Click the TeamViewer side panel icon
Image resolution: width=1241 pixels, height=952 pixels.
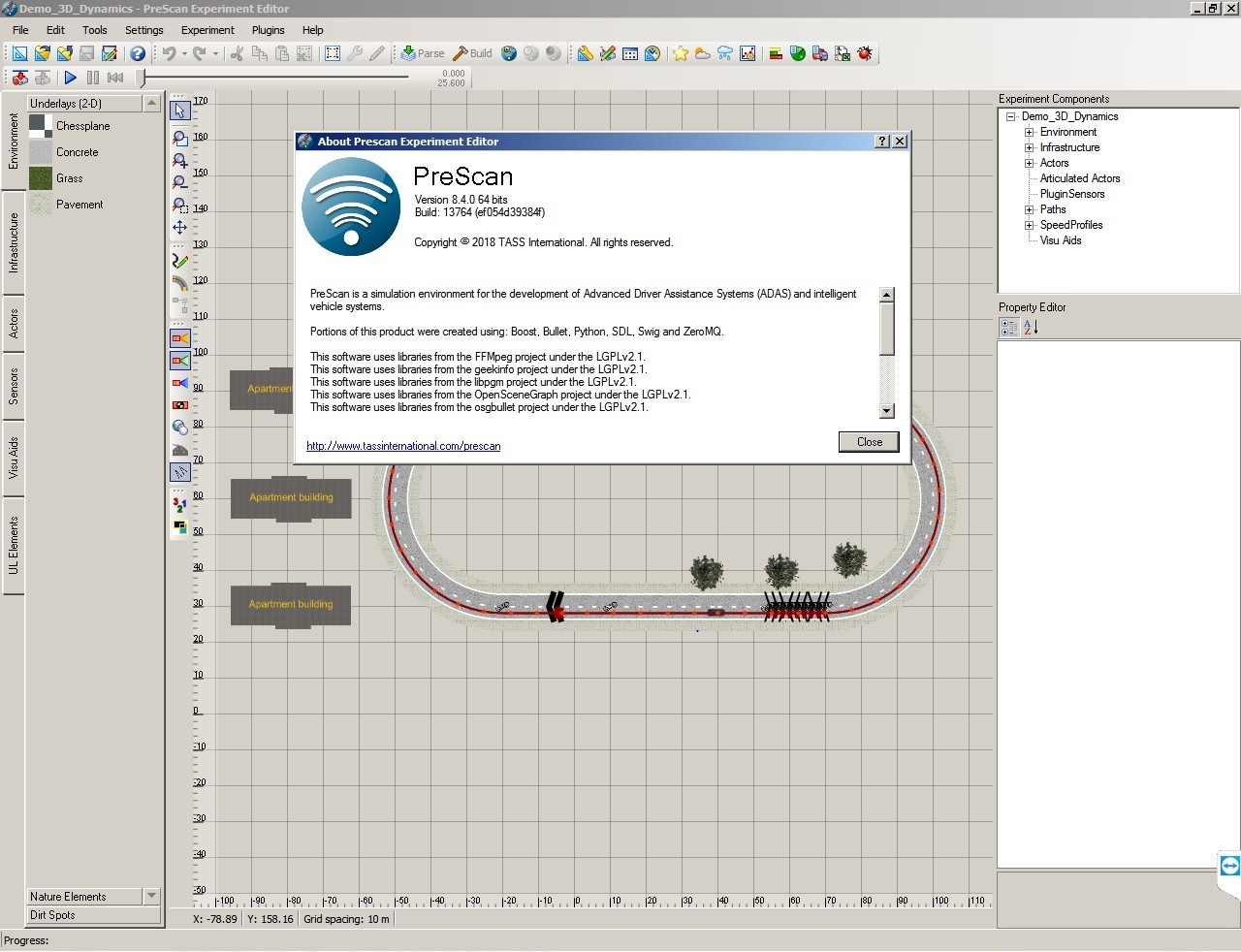point(1229,866)
